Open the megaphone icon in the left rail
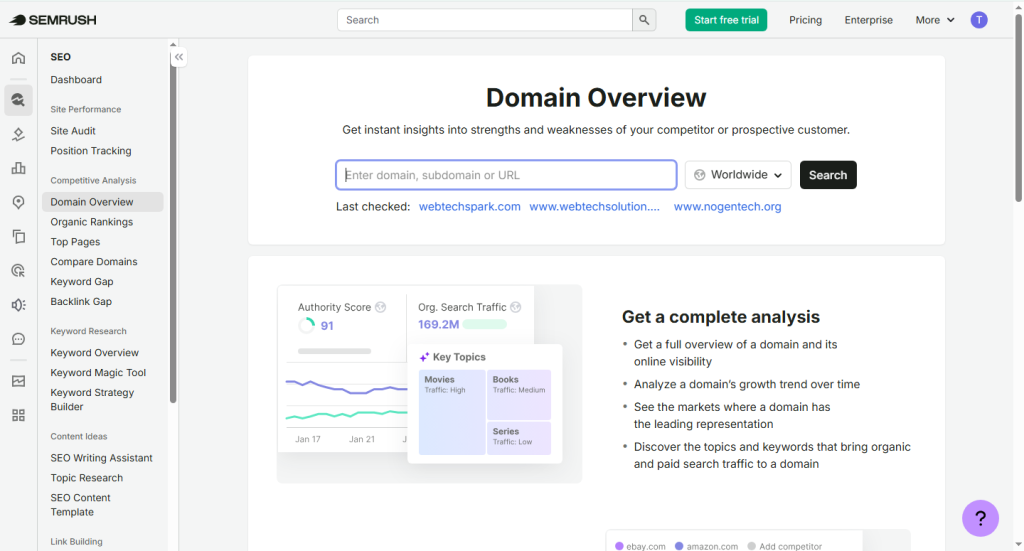This screenshot has width=1024, height=551. [x=18, y=305]
